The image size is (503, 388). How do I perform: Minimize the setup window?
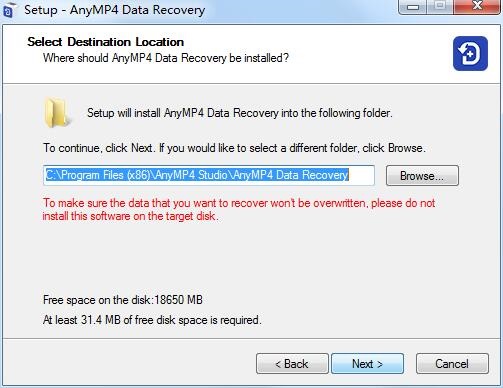click(x=413, y=6)
